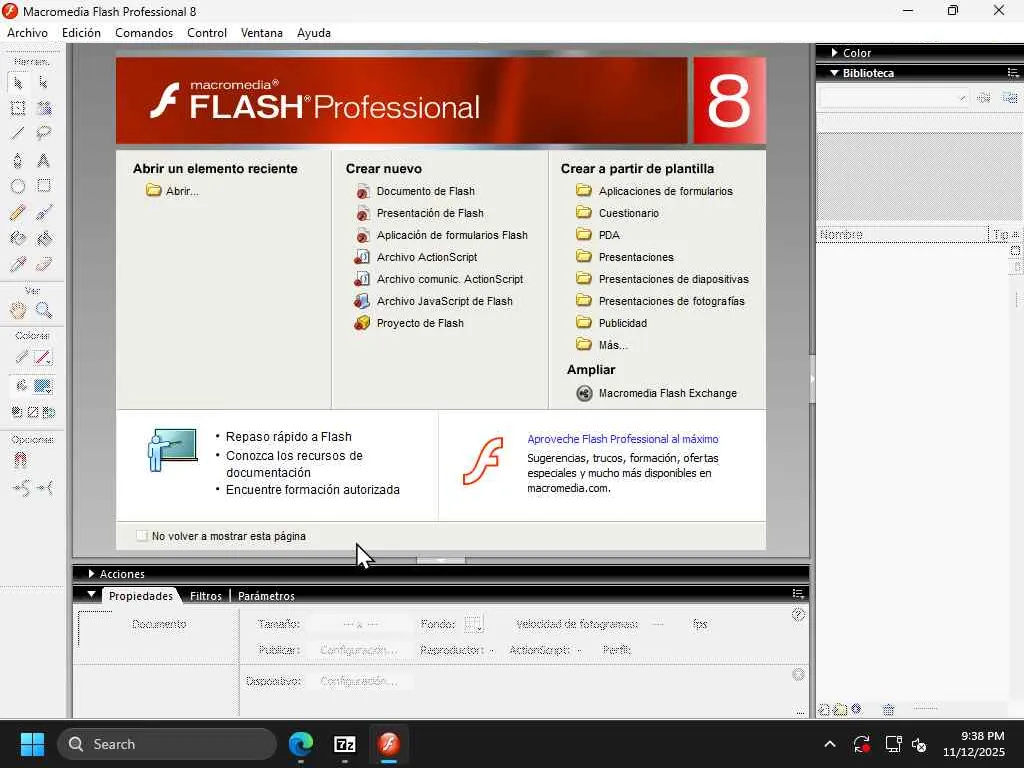Select the Rectangle tool

43,186
